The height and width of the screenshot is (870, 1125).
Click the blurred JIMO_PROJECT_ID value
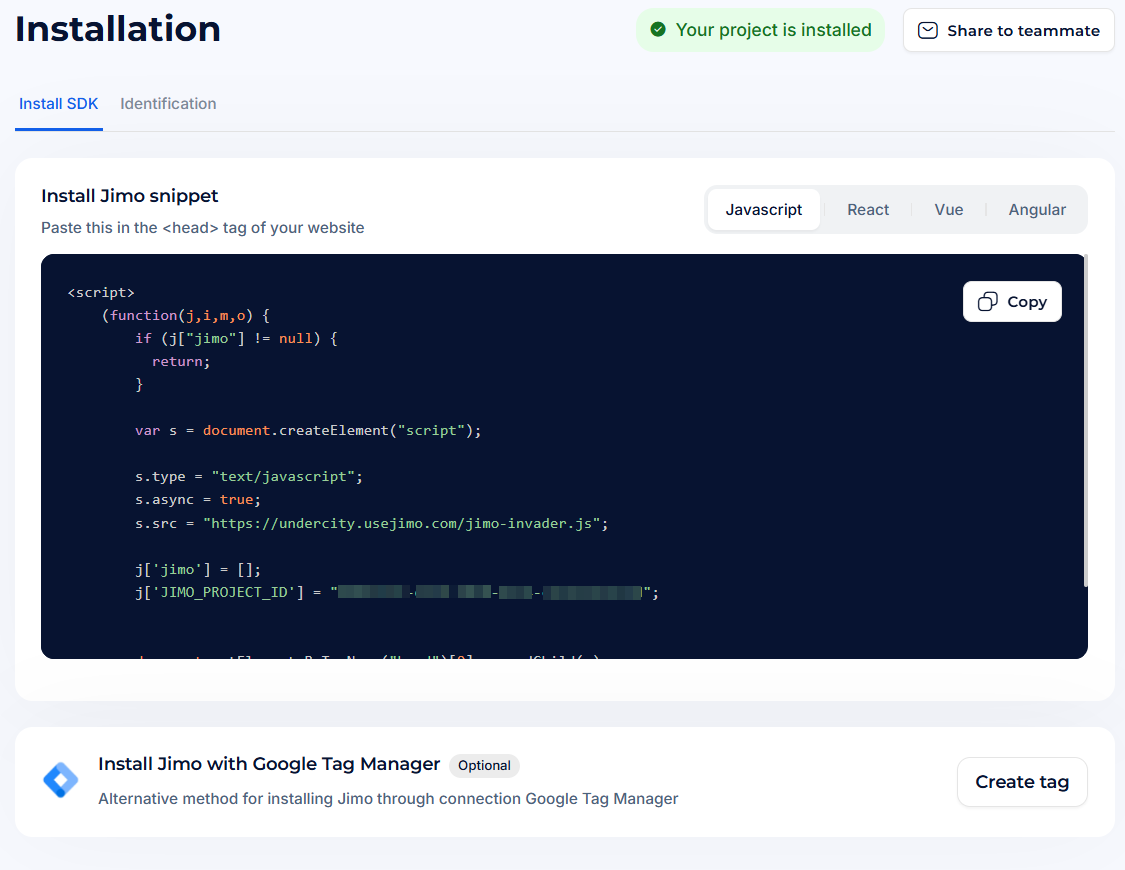click(x=490, y=592)
